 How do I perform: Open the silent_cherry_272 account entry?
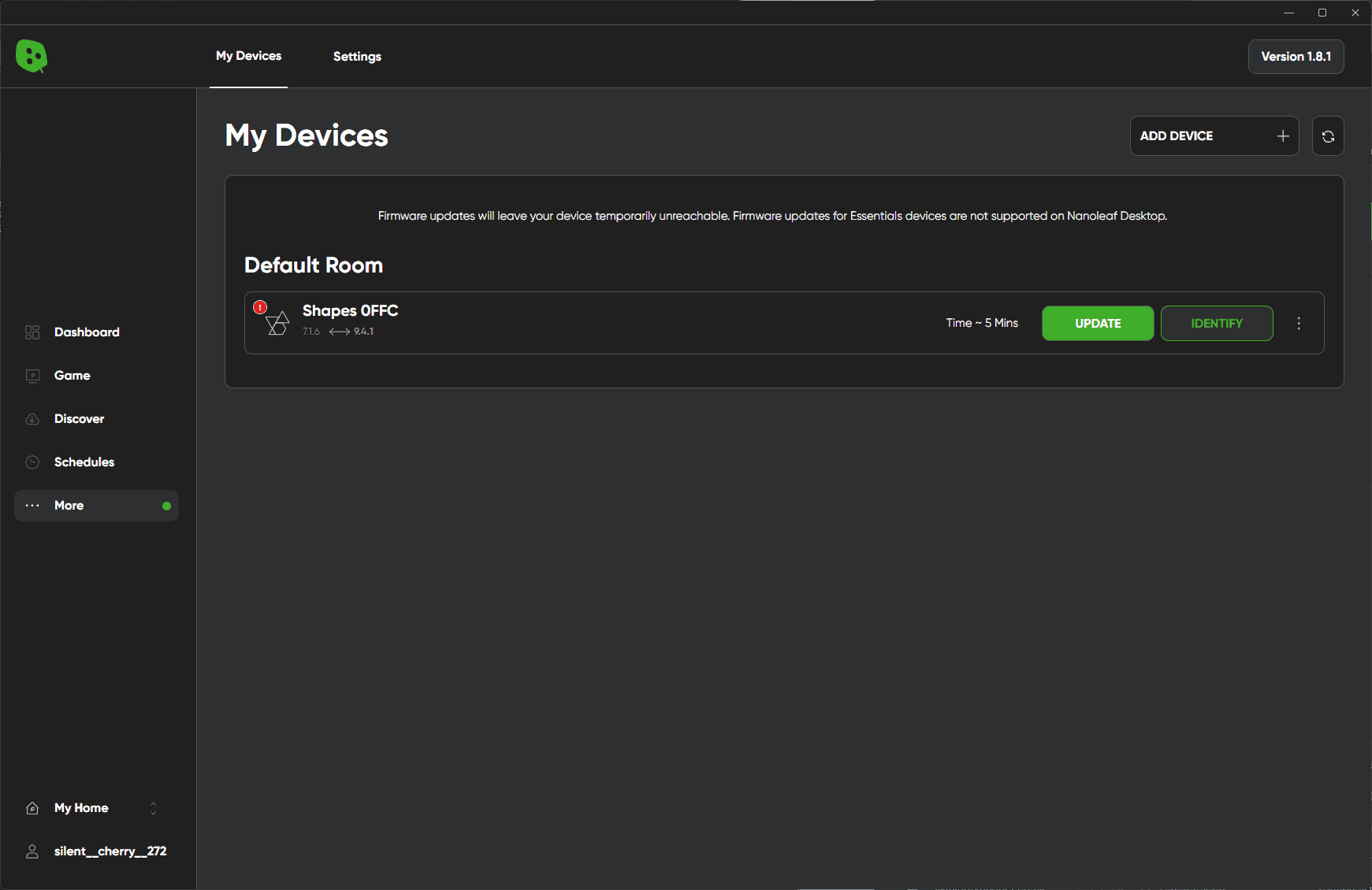point(110,851)
